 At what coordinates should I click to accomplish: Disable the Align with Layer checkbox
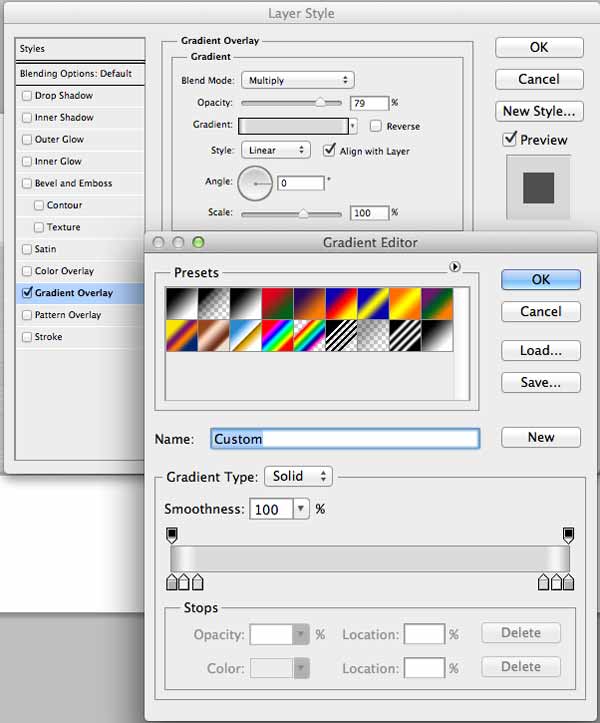(x=329, y=150)
